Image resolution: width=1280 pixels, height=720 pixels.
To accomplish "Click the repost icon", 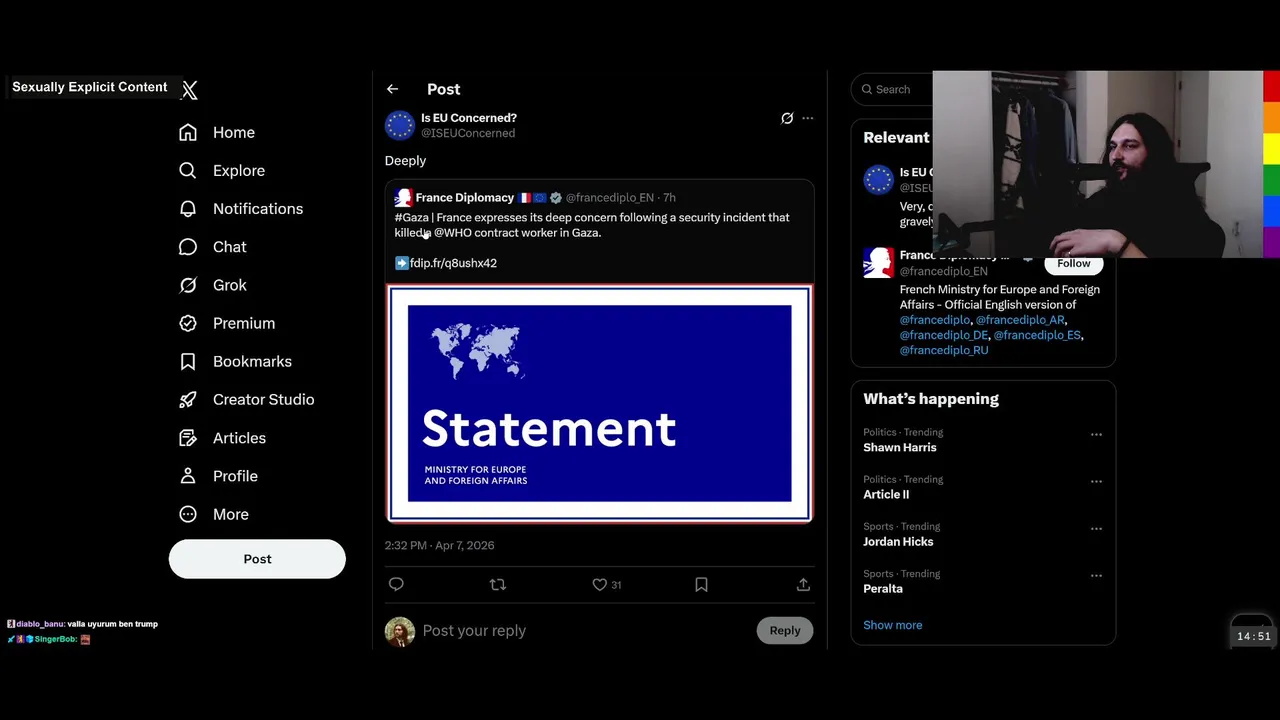I will [498, 585].
